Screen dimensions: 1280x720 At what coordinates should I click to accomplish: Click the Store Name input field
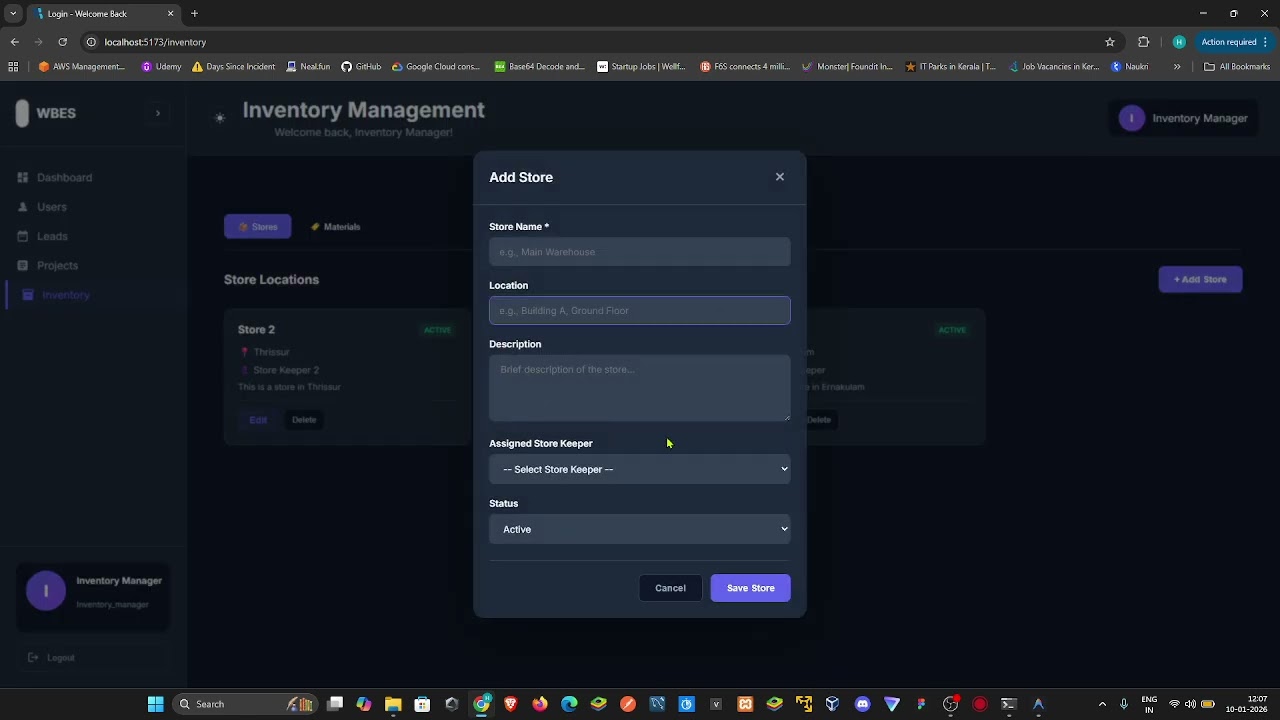(640, 252)
